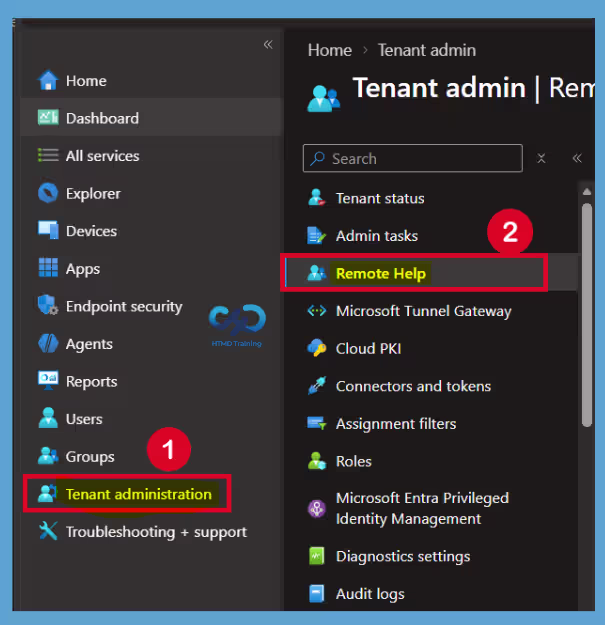This screenshot has width=605, height=625.
Task: Open Cloud PKI text entry
Action: point(368,348)
